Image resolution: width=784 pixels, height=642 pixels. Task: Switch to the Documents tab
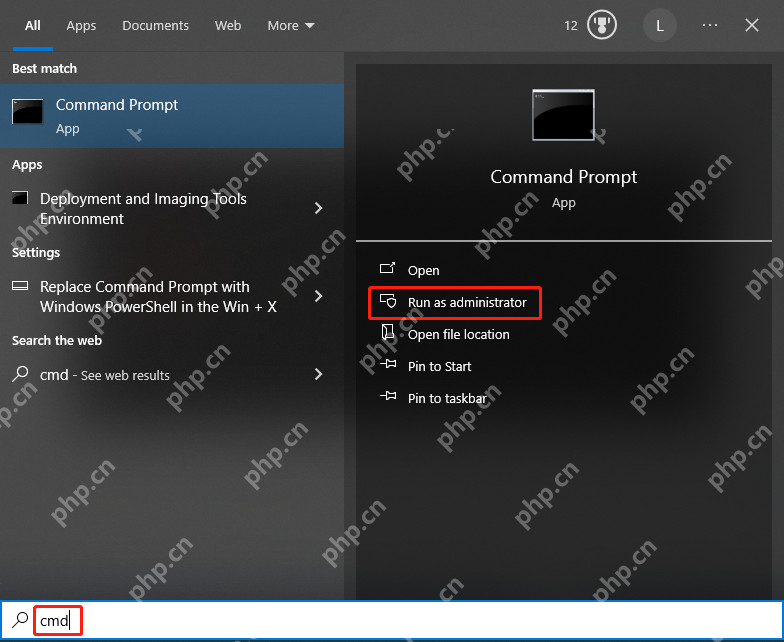pos(156,26)
